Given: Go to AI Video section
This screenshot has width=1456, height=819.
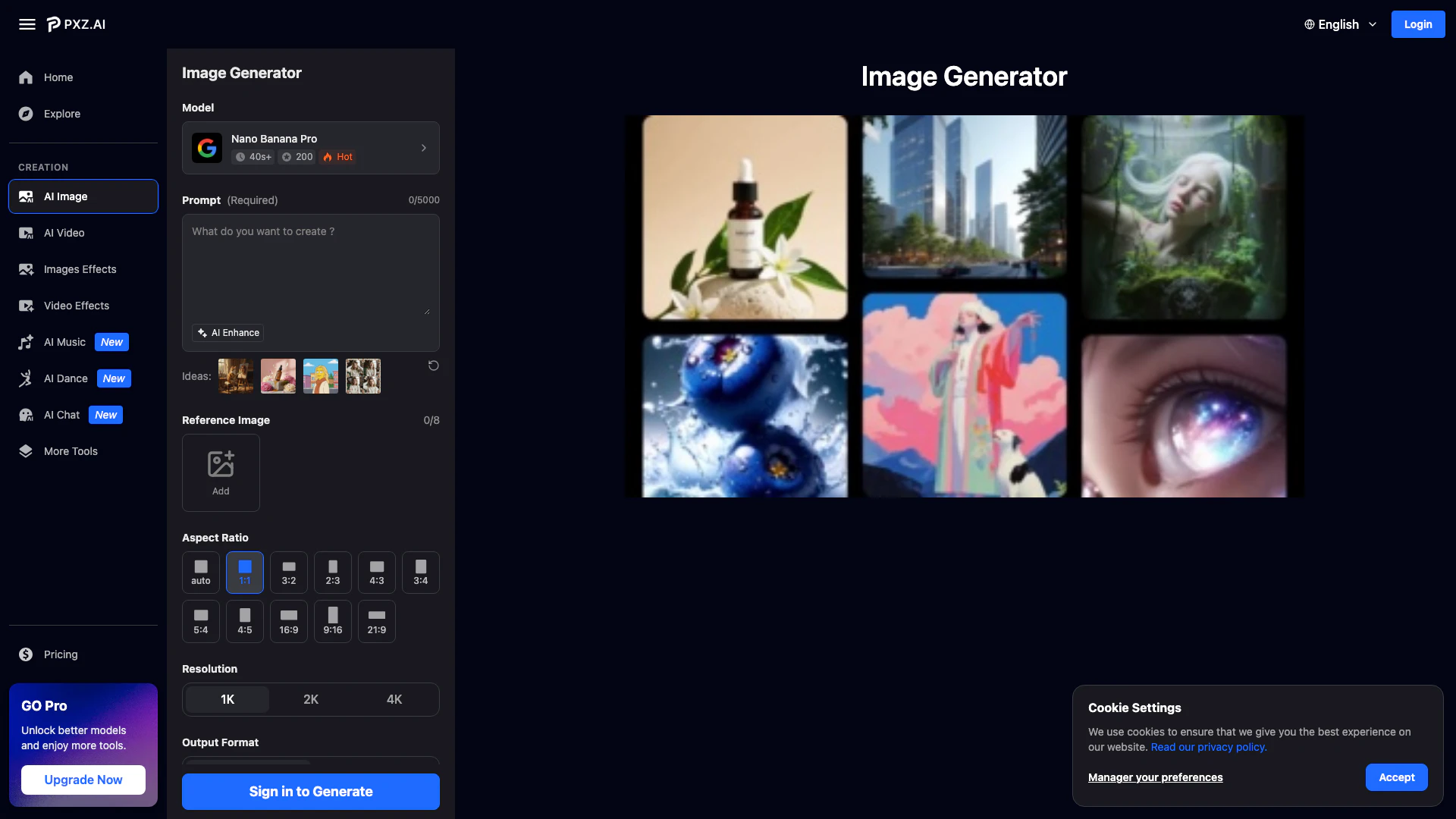Looking at the screenshot, I should coord(64,233).
